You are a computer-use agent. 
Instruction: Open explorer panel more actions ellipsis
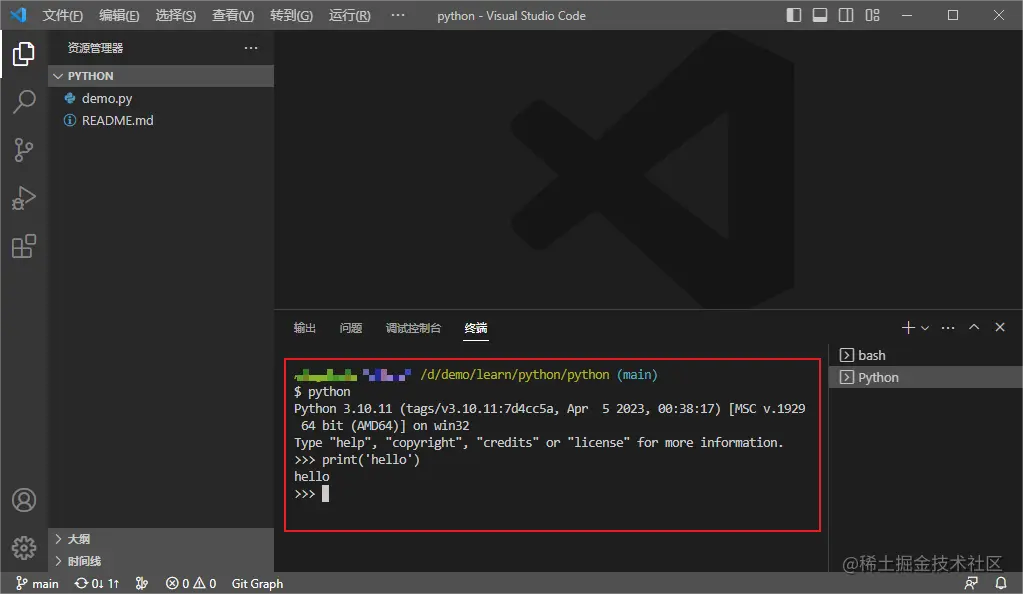(251, 48)
